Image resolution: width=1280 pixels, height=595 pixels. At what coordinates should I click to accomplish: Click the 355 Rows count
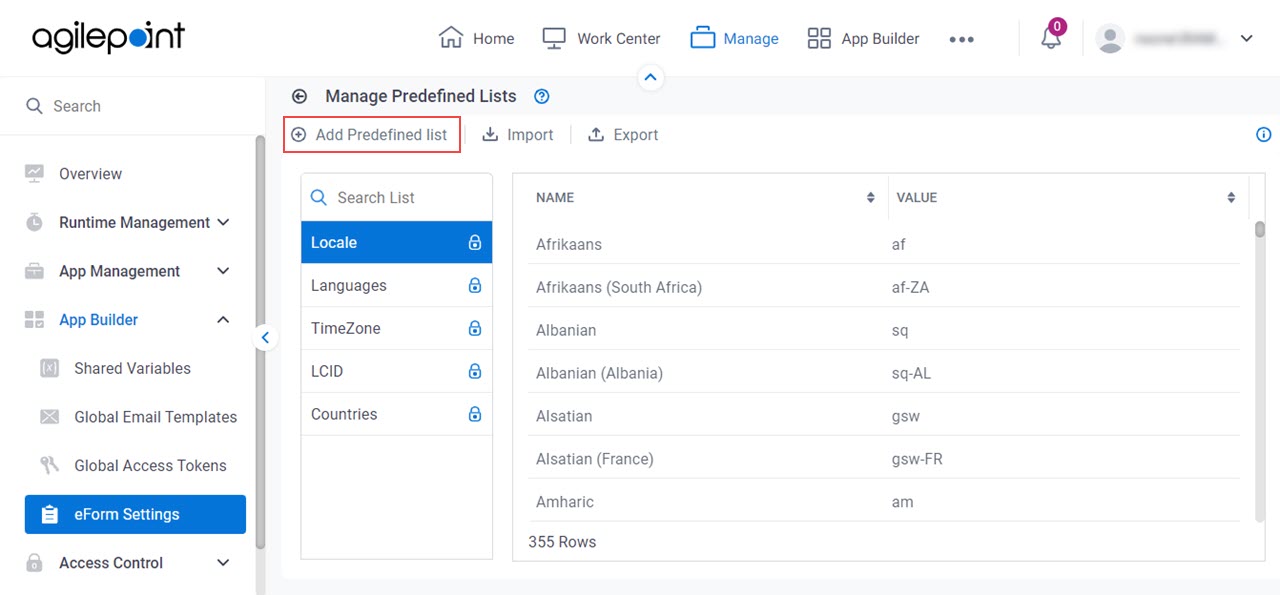click(x=562, y=542)
